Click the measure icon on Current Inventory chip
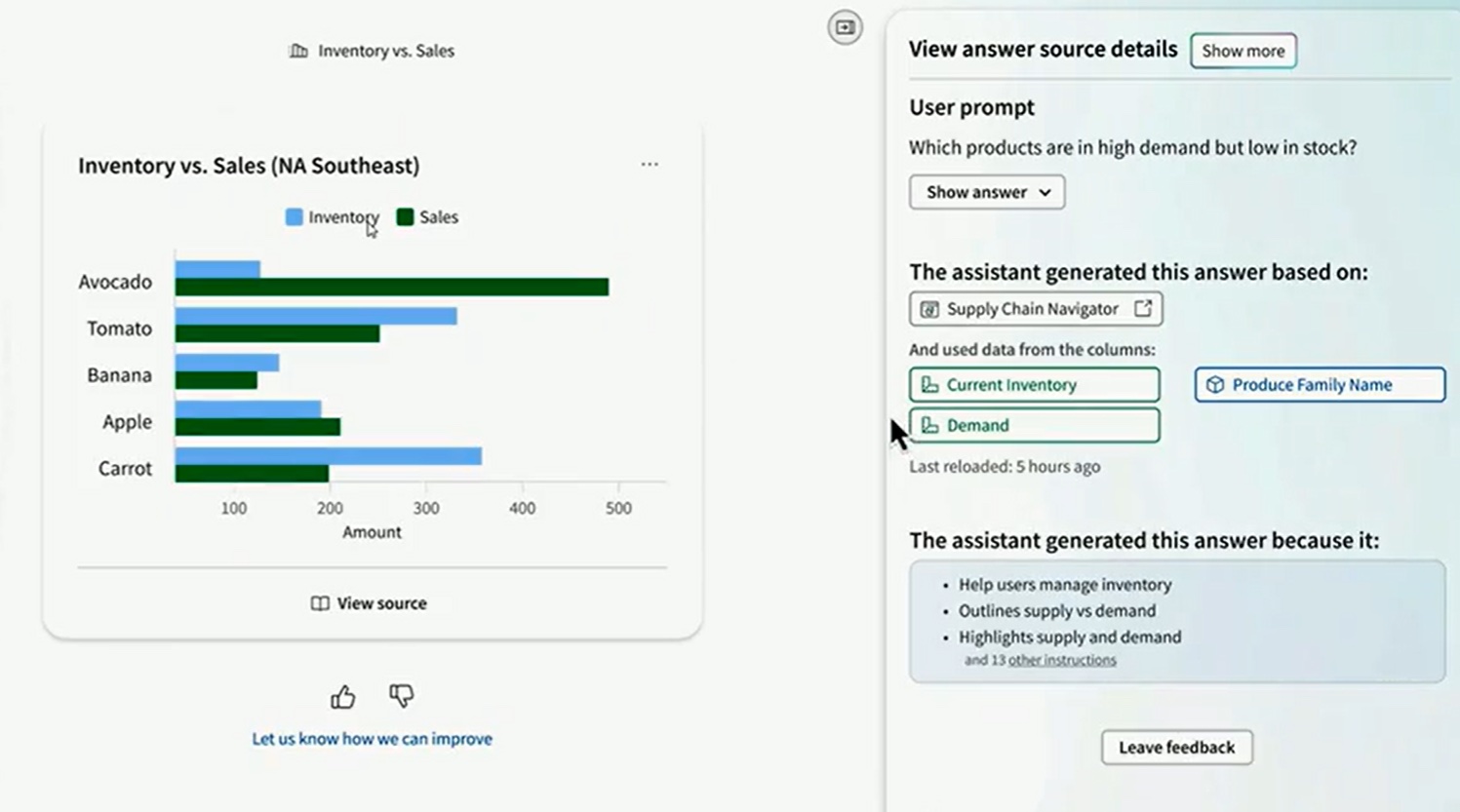This screenshot has height=812, width=1460. click(928, 384)
